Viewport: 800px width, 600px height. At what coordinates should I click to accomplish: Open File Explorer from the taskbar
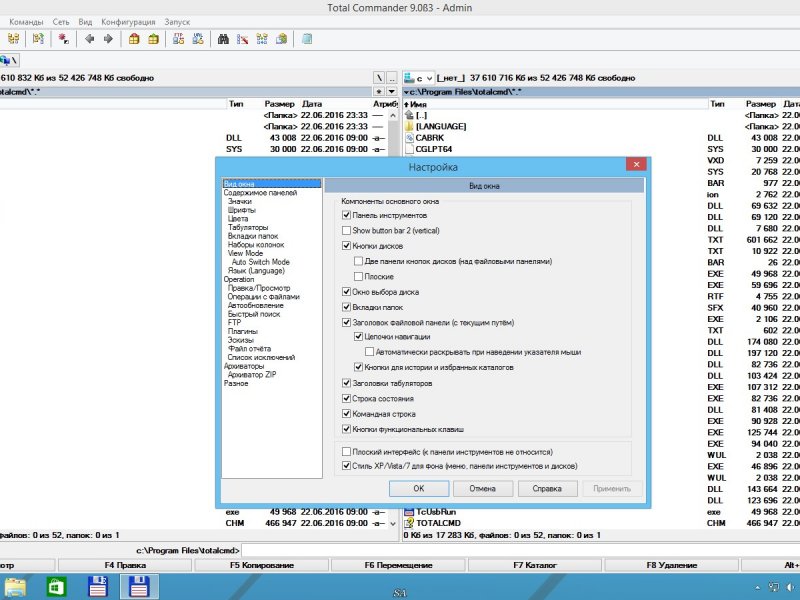pyautogui.click(x=15, y=587)
